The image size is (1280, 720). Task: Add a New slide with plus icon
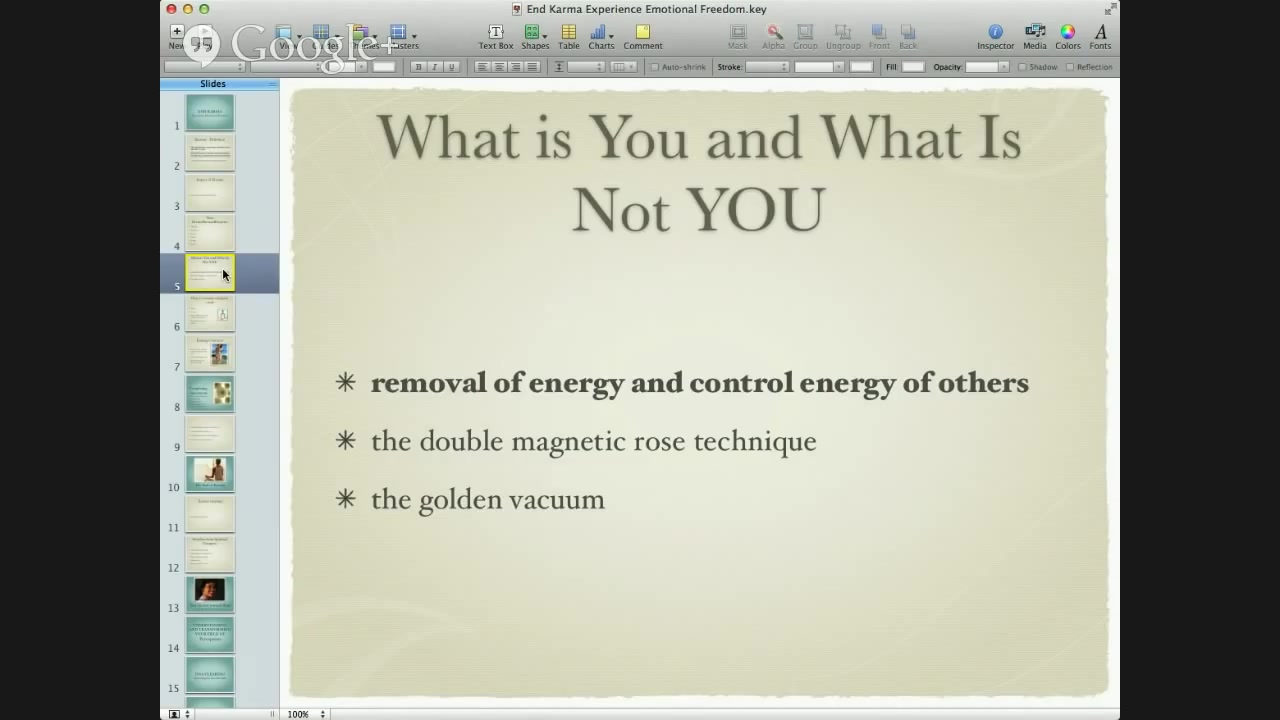176,37
